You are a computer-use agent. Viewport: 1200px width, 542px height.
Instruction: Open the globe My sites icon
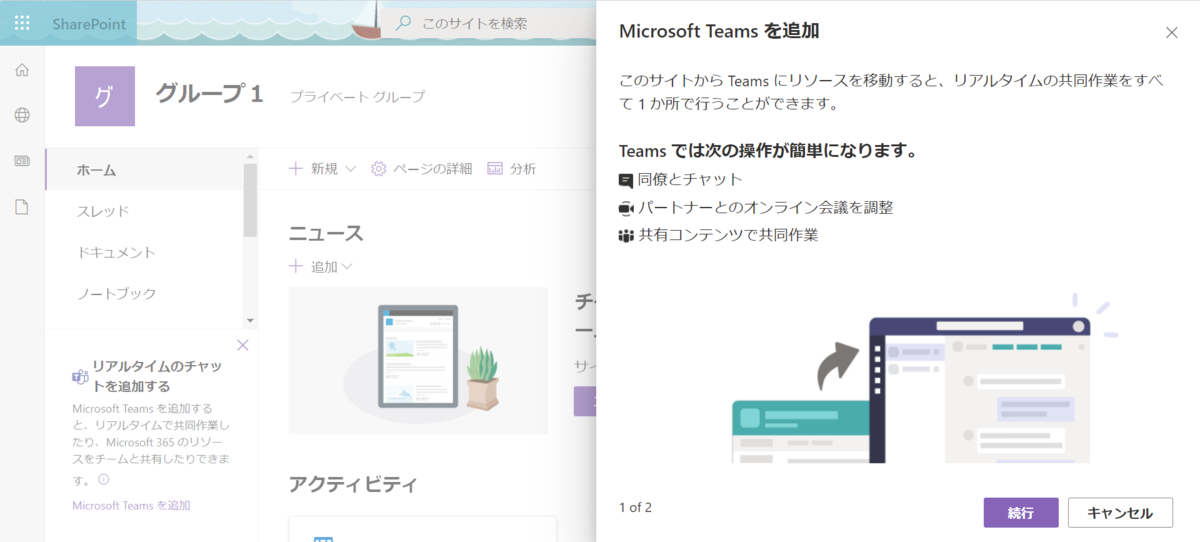[22, 115]
